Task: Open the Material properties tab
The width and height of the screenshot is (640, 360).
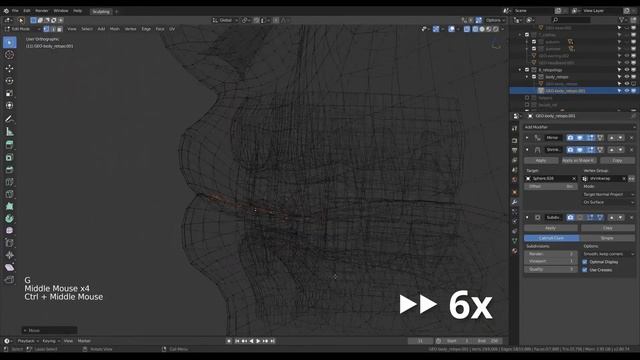Action: click(515, 251)
